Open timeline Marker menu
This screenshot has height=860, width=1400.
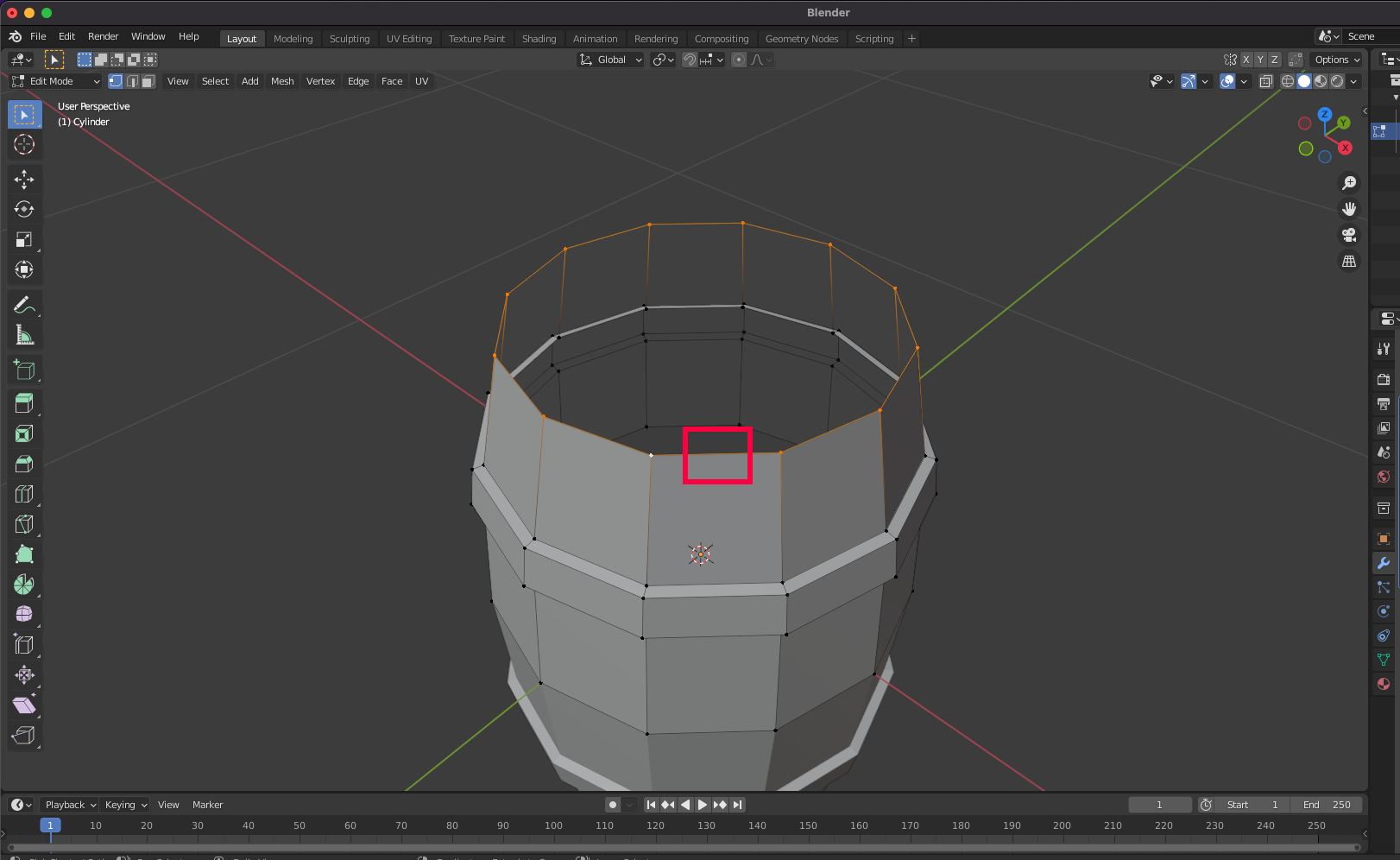tap(207, 805)
